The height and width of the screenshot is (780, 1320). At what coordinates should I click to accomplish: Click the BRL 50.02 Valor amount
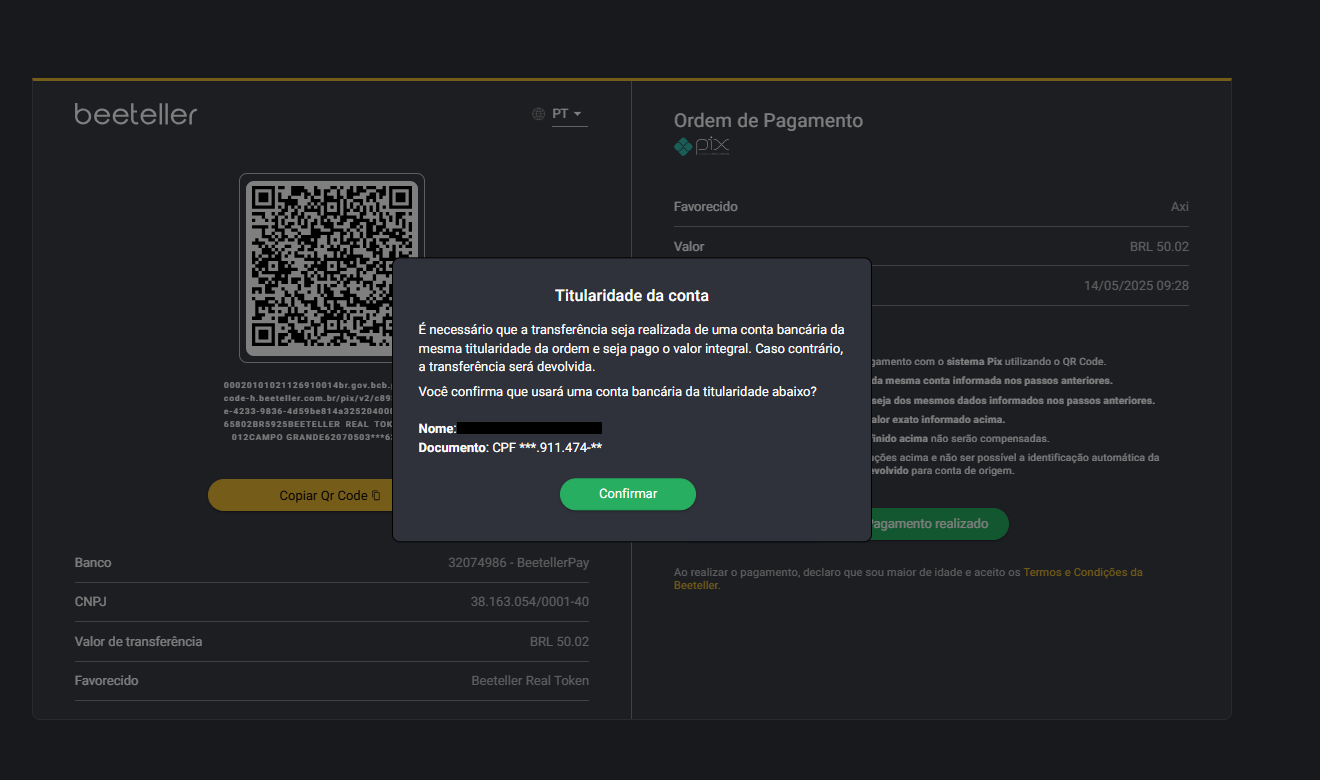(x=1160, y=246)
